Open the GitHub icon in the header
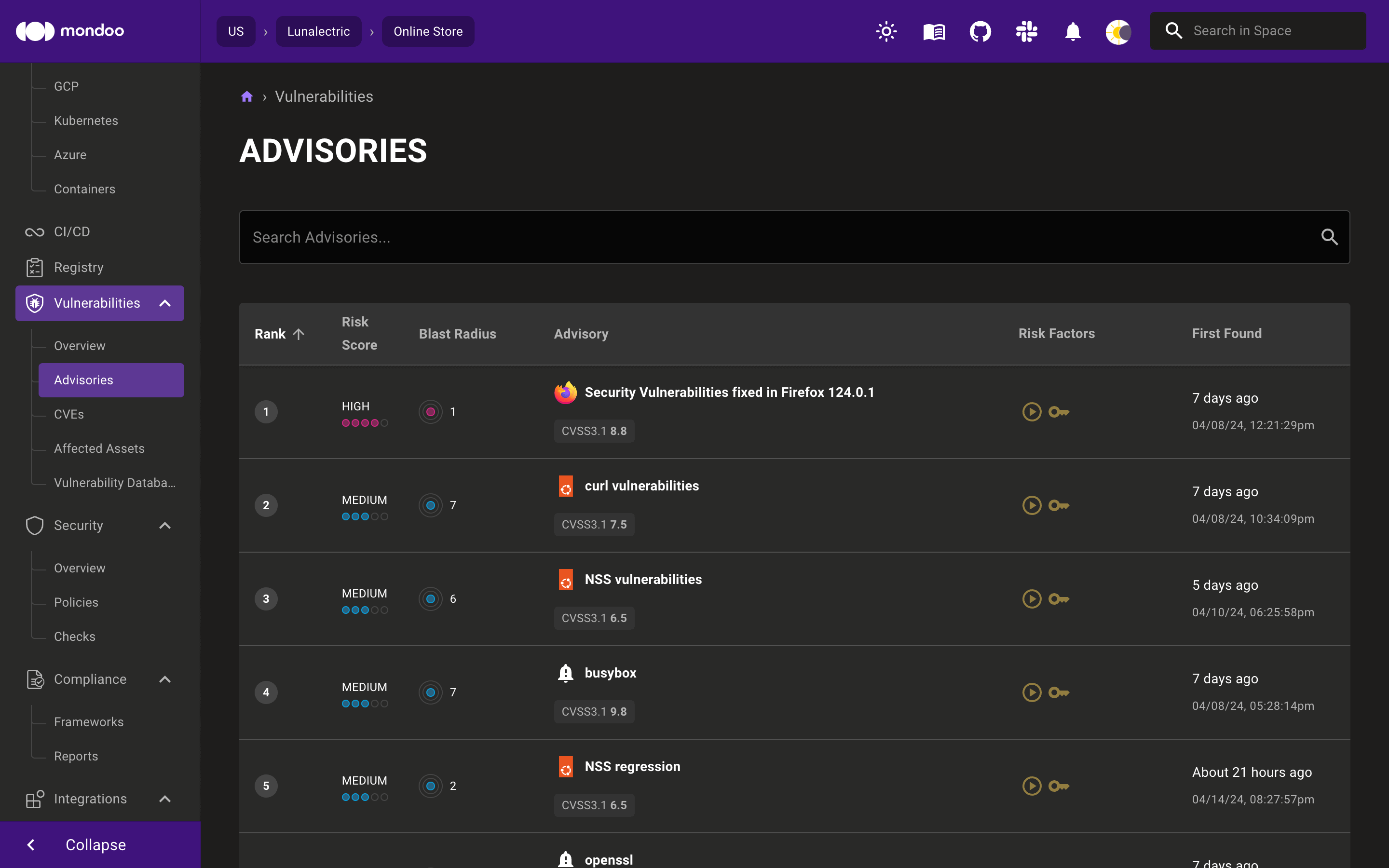The width and height of the screenshot is (1389, 868). click(x=980, y=31)
